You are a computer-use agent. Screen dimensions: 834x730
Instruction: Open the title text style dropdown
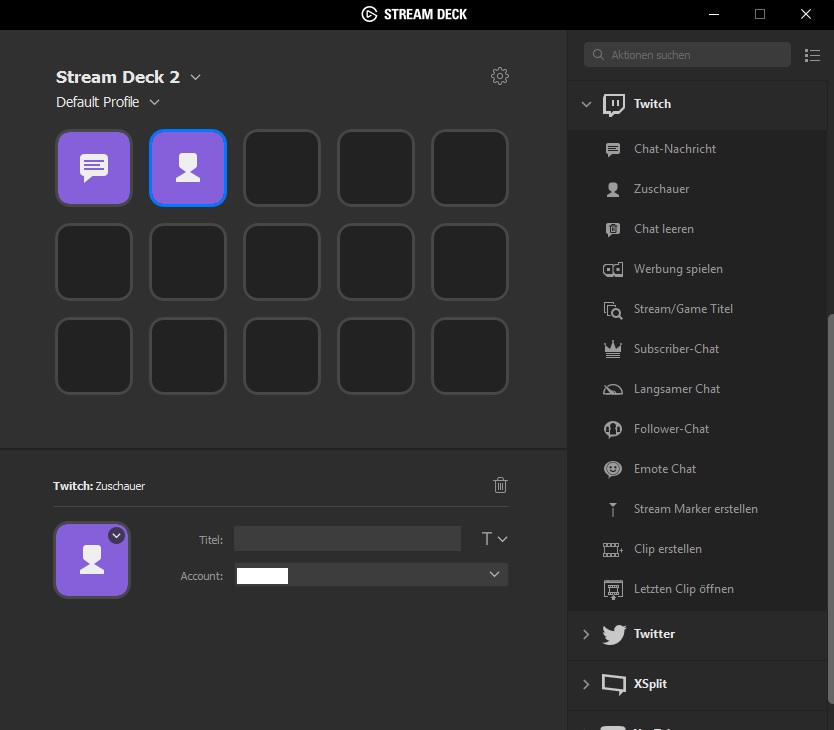coord(494,539)
